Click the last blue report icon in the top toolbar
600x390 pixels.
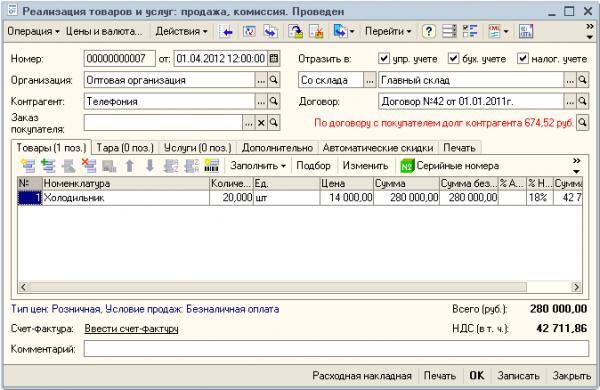(526, 31)
